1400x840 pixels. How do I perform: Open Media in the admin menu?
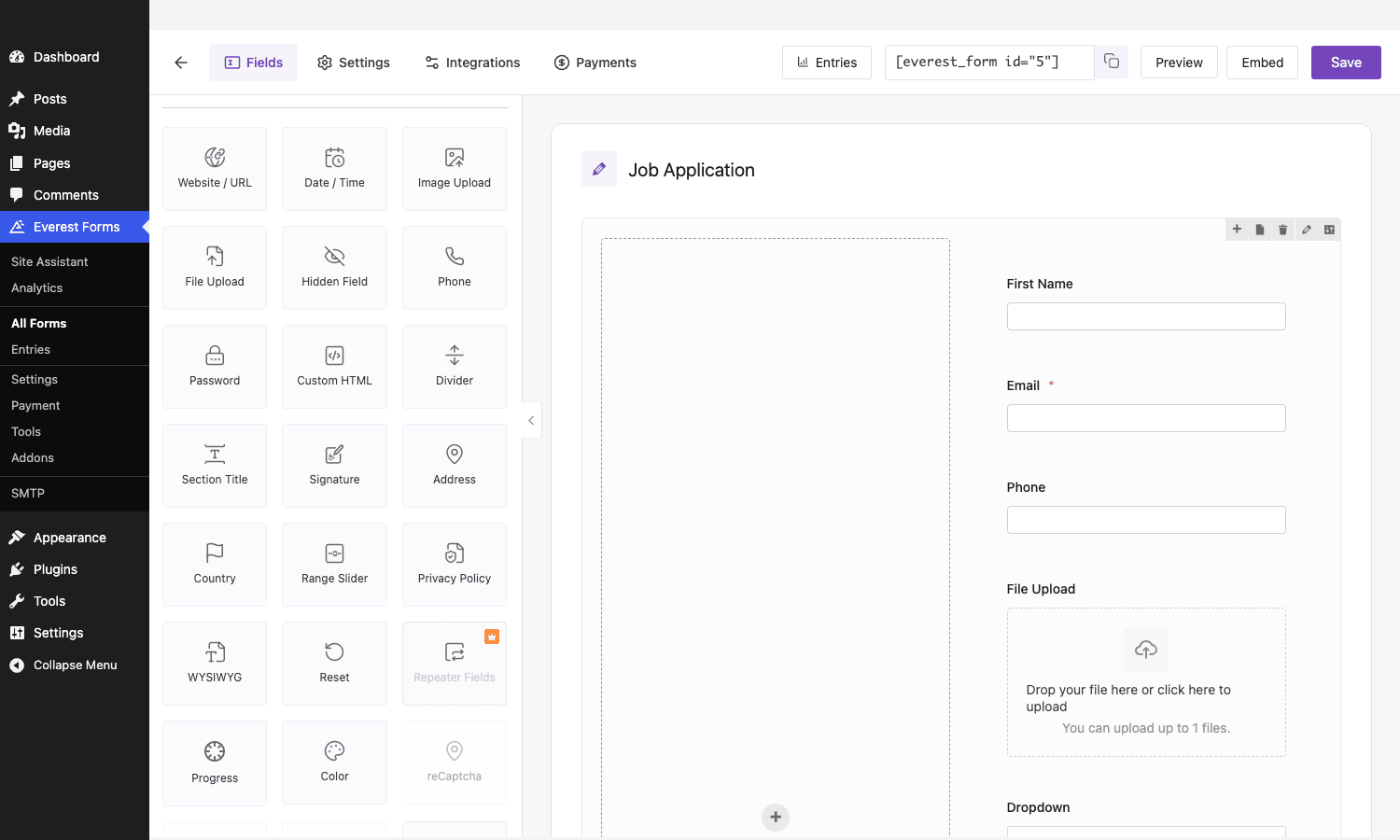pos(75,131)
